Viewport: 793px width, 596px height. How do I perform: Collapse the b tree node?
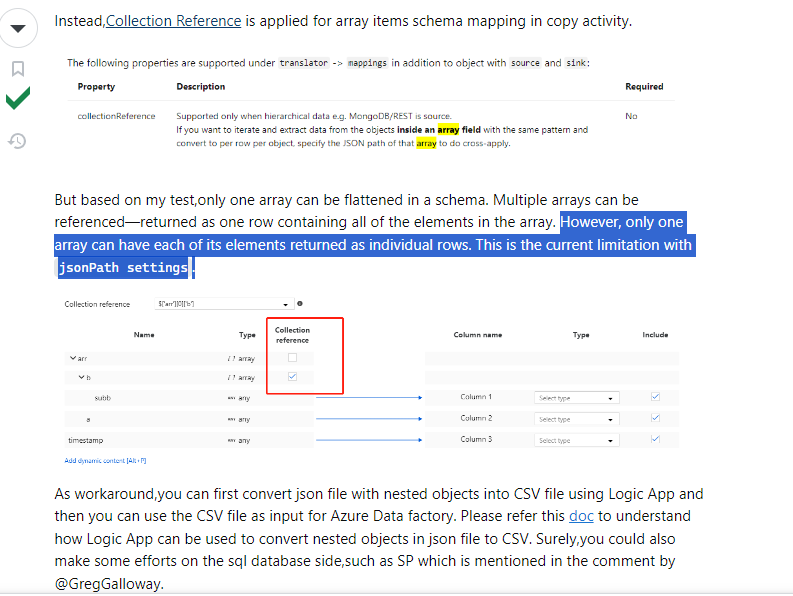(81, 377)
